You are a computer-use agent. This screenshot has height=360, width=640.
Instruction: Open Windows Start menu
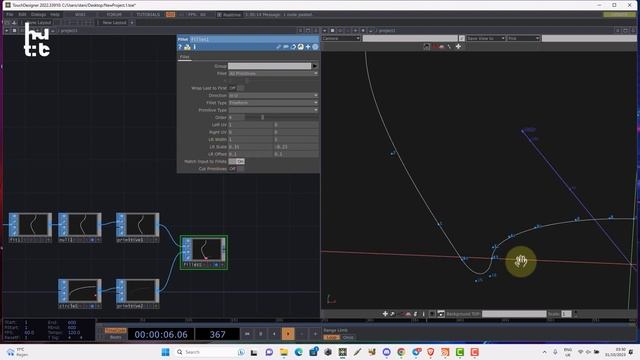pyautogui.click(x=165, y=352)
